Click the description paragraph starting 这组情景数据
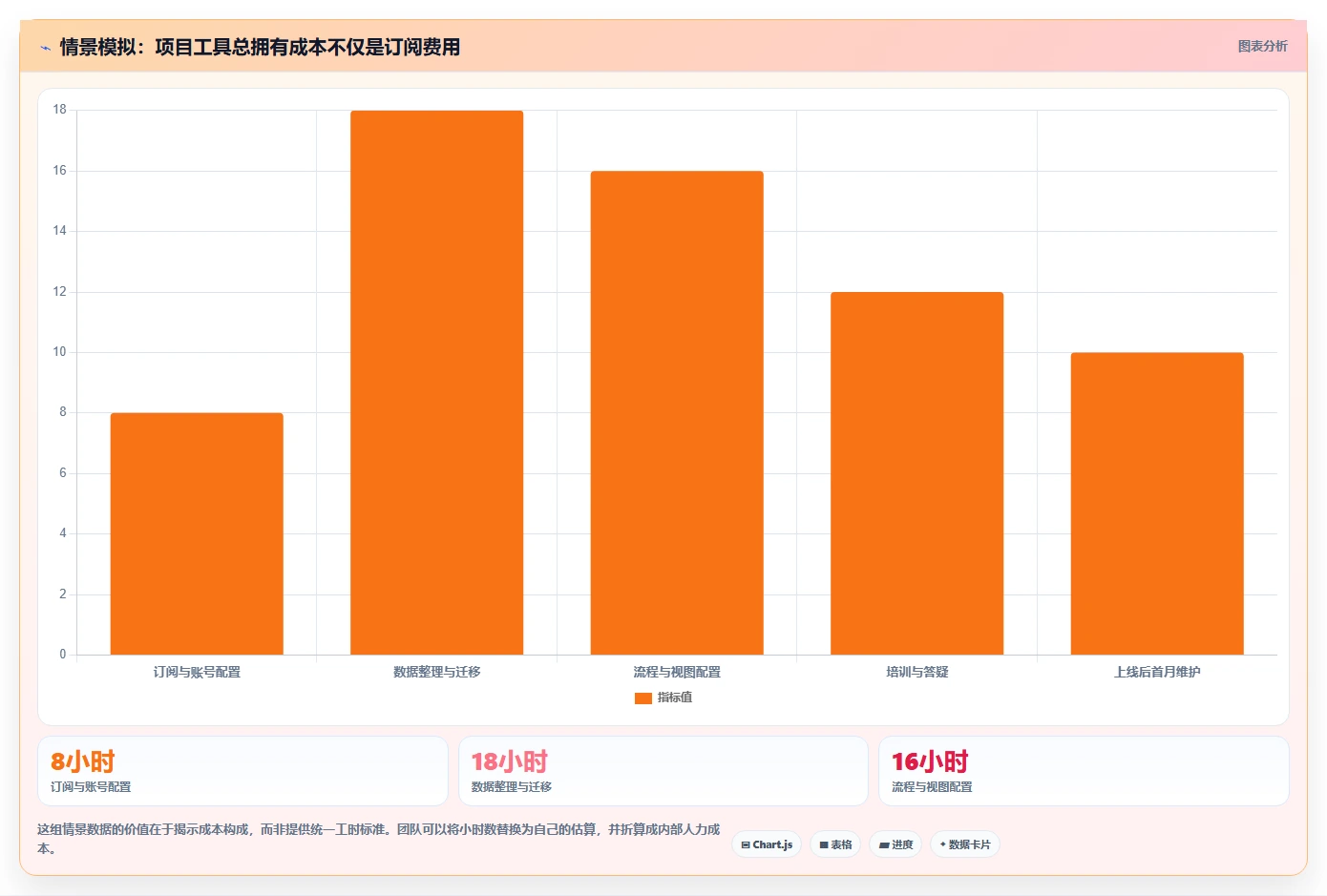 click(x=379, y=839)
